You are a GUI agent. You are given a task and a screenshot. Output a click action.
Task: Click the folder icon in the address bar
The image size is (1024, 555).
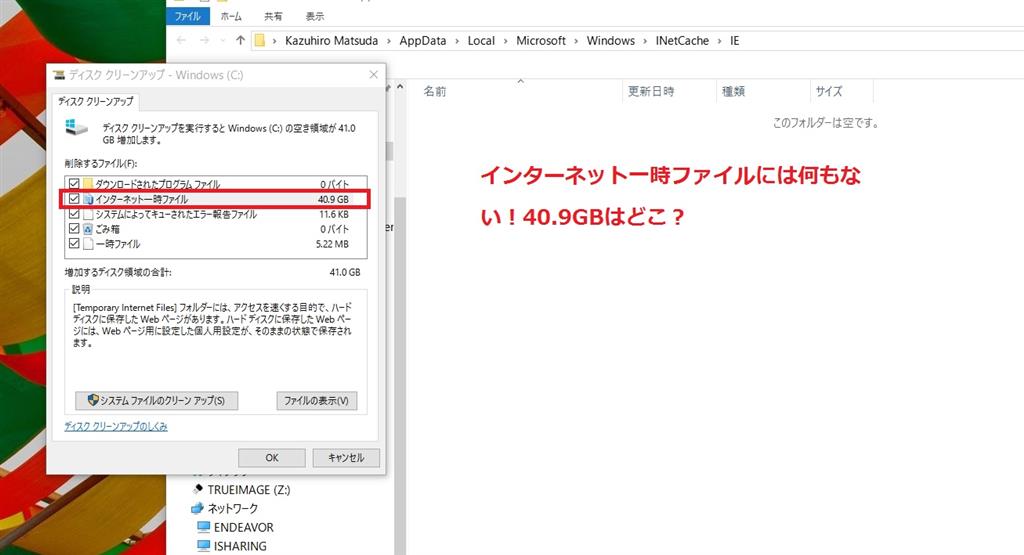pyautogui.click(x=259, y=40)
